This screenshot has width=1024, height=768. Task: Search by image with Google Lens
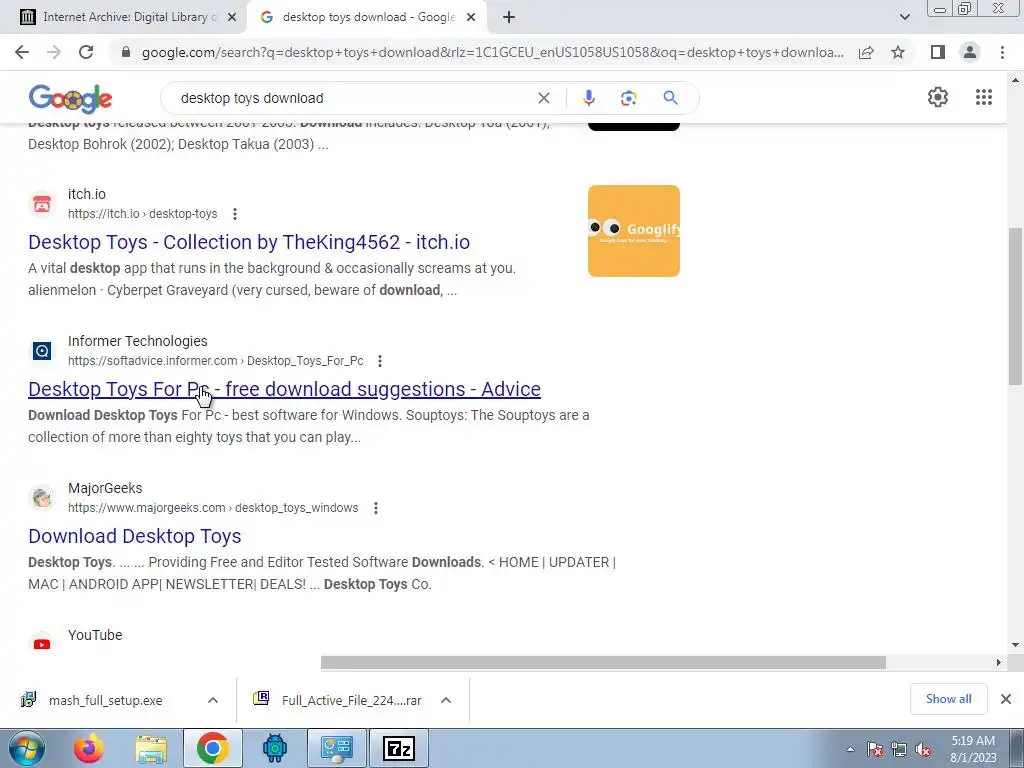point(628,98)
